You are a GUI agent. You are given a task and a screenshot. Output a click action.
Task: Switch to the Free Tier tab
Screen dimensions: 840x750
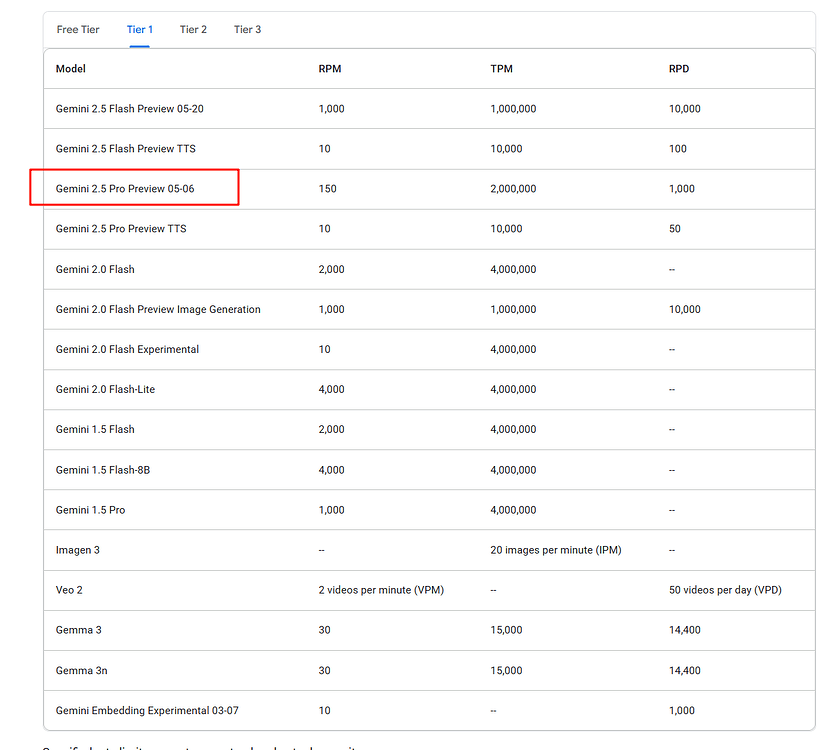pos(78,29)
